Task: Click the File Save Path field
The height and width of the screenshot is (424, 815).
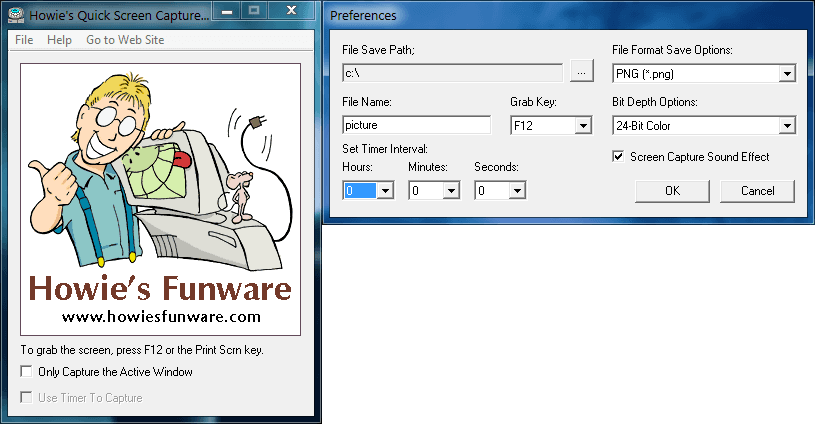Action: [x=452, y=73]
